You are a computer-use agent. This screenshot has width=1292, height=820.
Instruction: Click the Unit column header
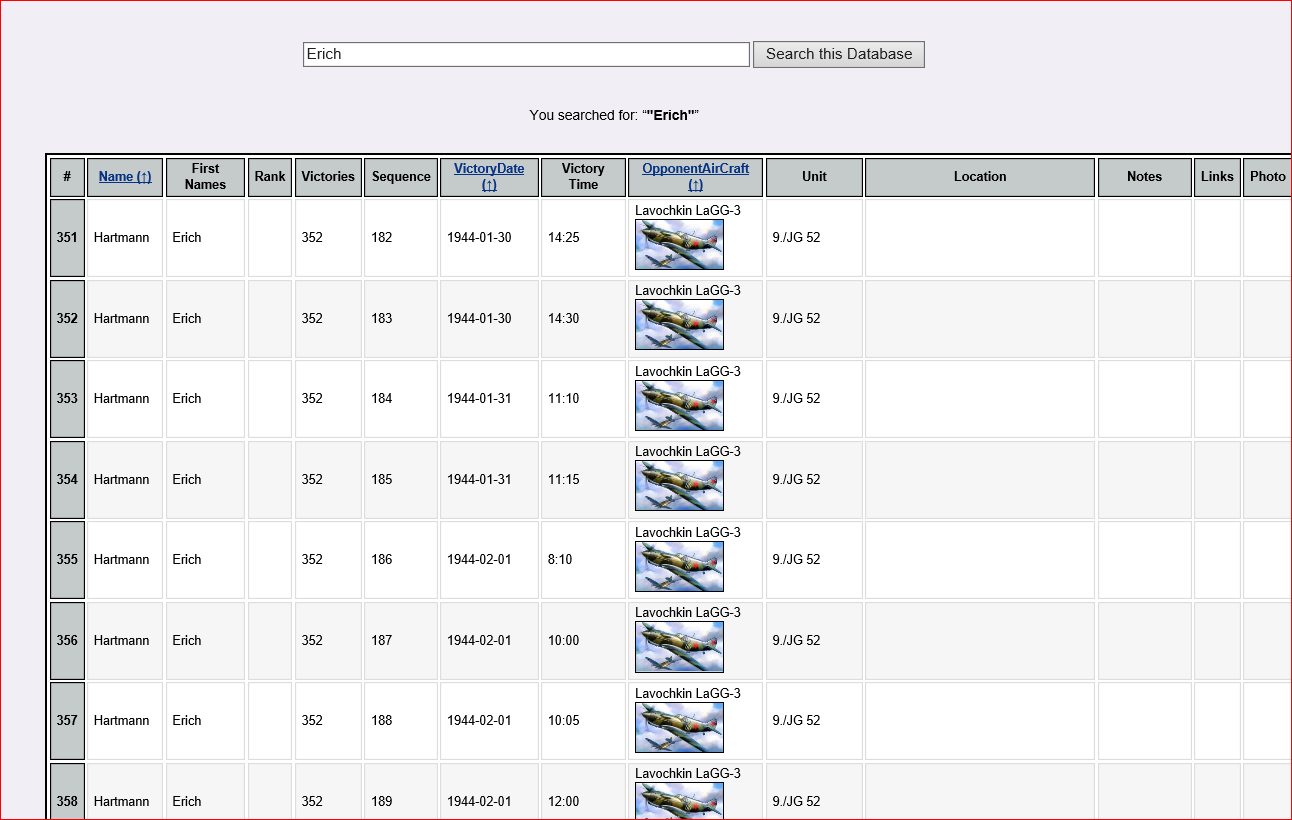pos(814,177)
